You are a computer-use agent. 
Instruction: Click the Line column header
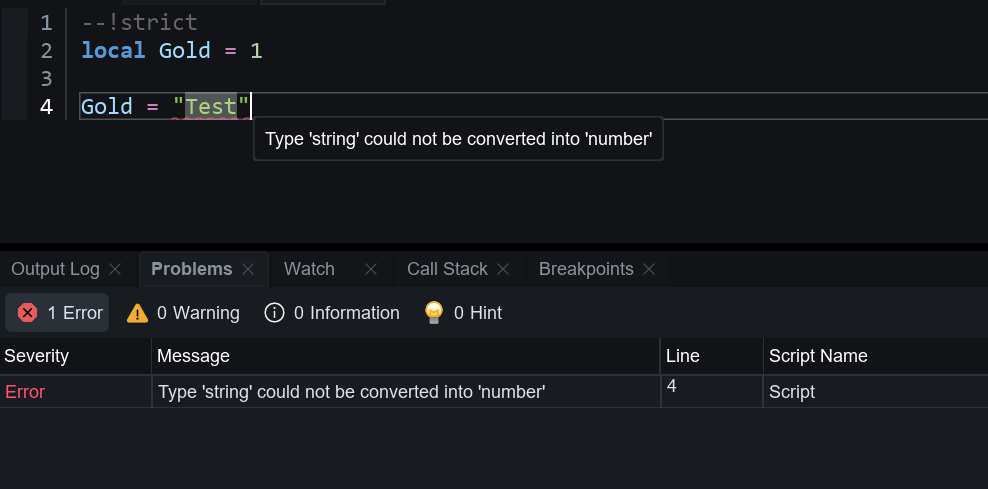[682, 356]
